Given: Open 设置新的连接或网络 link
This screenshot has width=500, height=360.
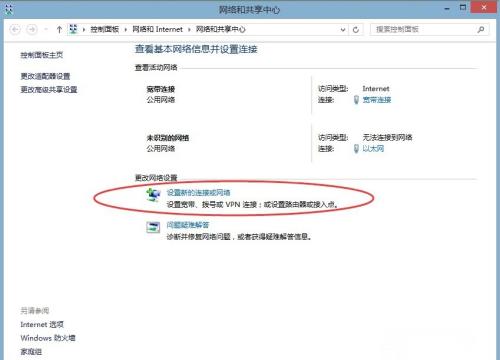Looking at the screenshot, I should (198, 193).
